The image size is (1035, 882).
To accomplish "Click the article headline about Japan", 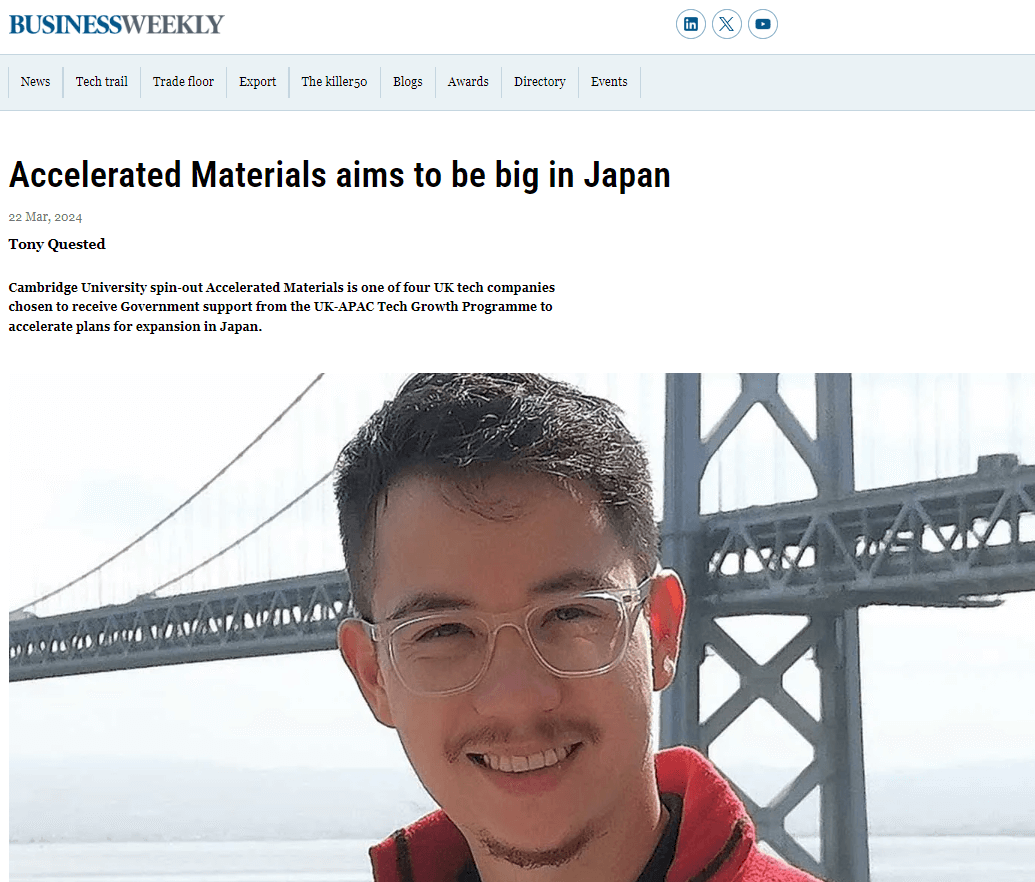I will pyautogui.click(x=339, y=175).
